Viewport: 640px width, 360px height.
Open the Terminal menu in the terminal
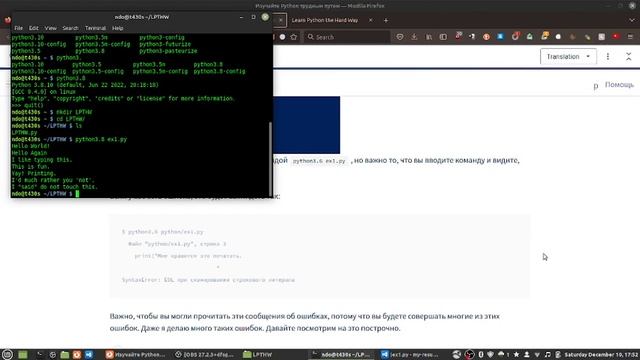[95, 28]
